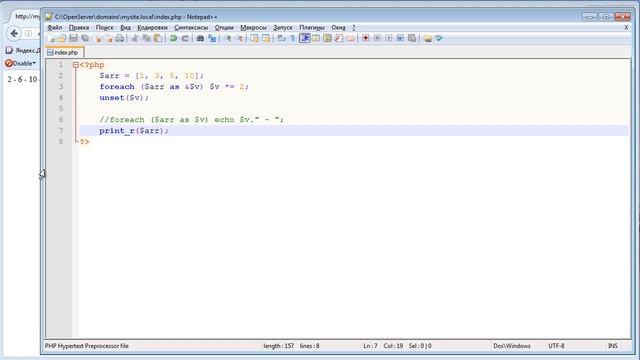The width and height of the screenshot is (640, 360).
Task: Click the Close All toolbar icon
Action: pyautogui.click(x=108, y=38)
